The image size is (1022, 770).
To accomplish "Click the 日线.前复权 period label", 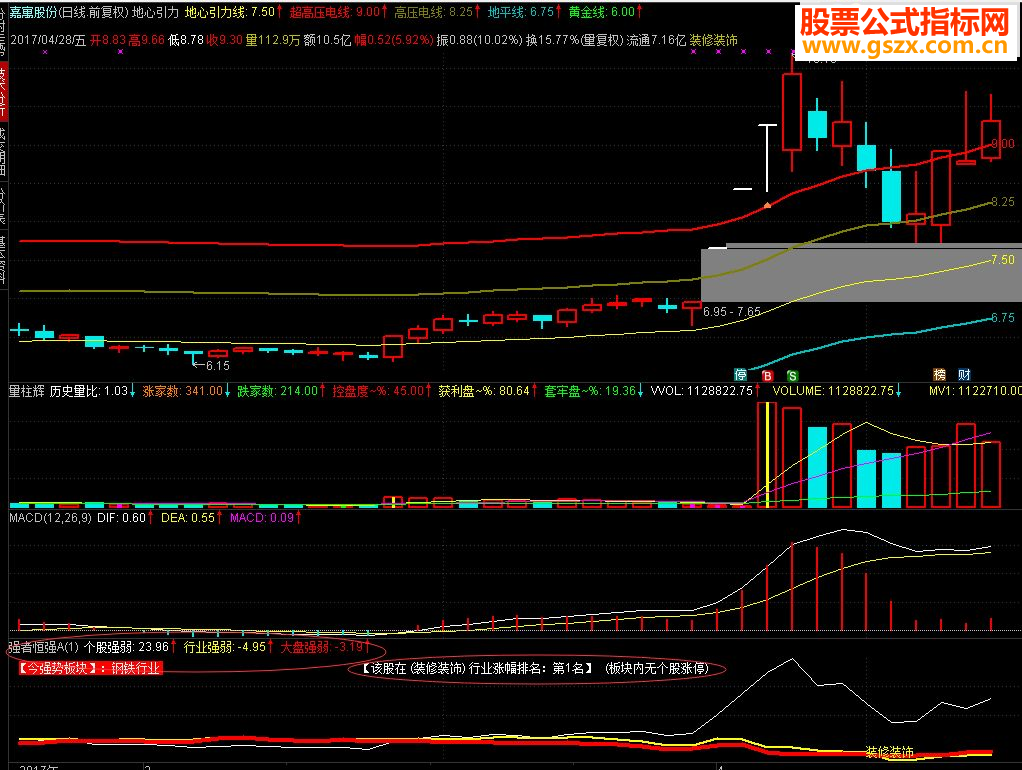I will (x=94, y=12).
